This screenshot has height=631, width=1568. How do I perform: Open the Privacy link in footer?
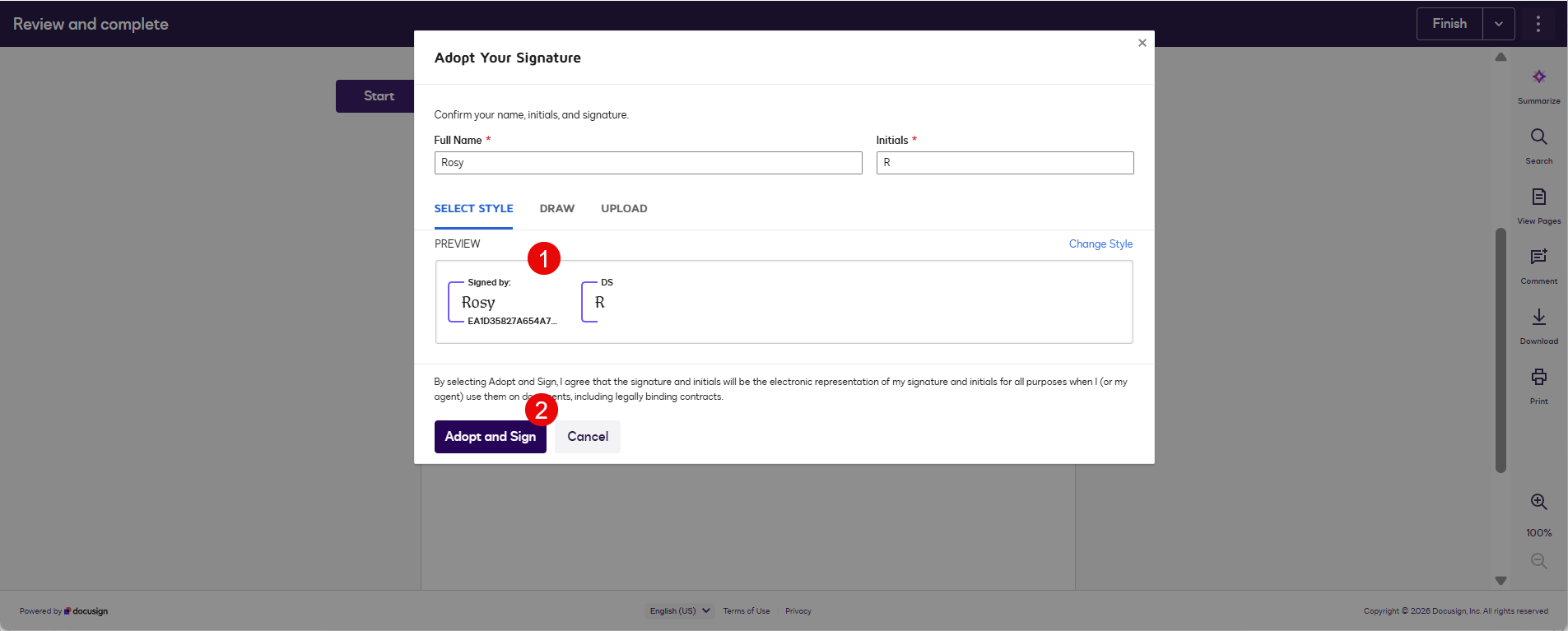(798, 611)
